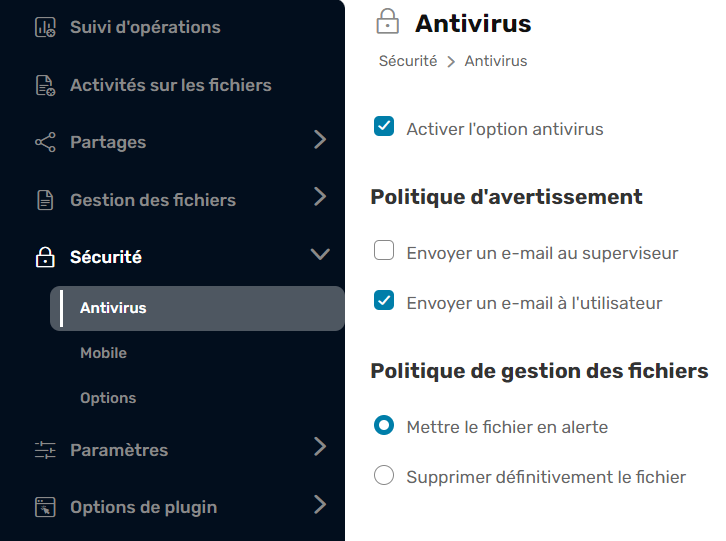This screenshot has width=726, height=541.
Task: Click the padlock icon beside Antivirus title
Action: pyautogui.click(x=386, y=22)
